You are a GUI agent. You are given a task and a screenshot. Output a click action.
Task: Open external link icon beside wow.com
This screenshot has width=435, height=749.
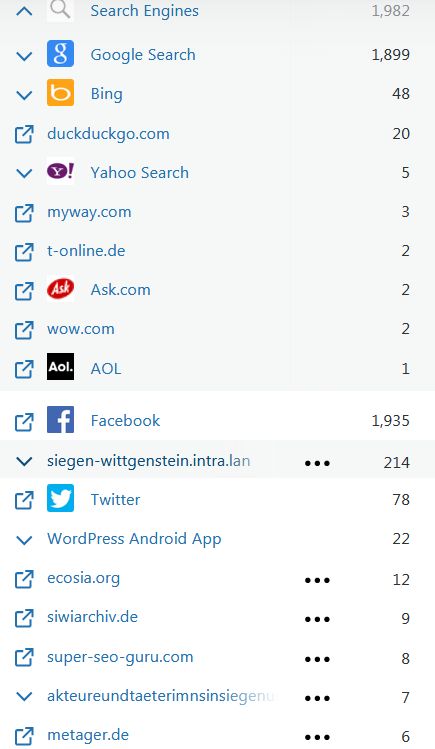(x=24, y=330)
